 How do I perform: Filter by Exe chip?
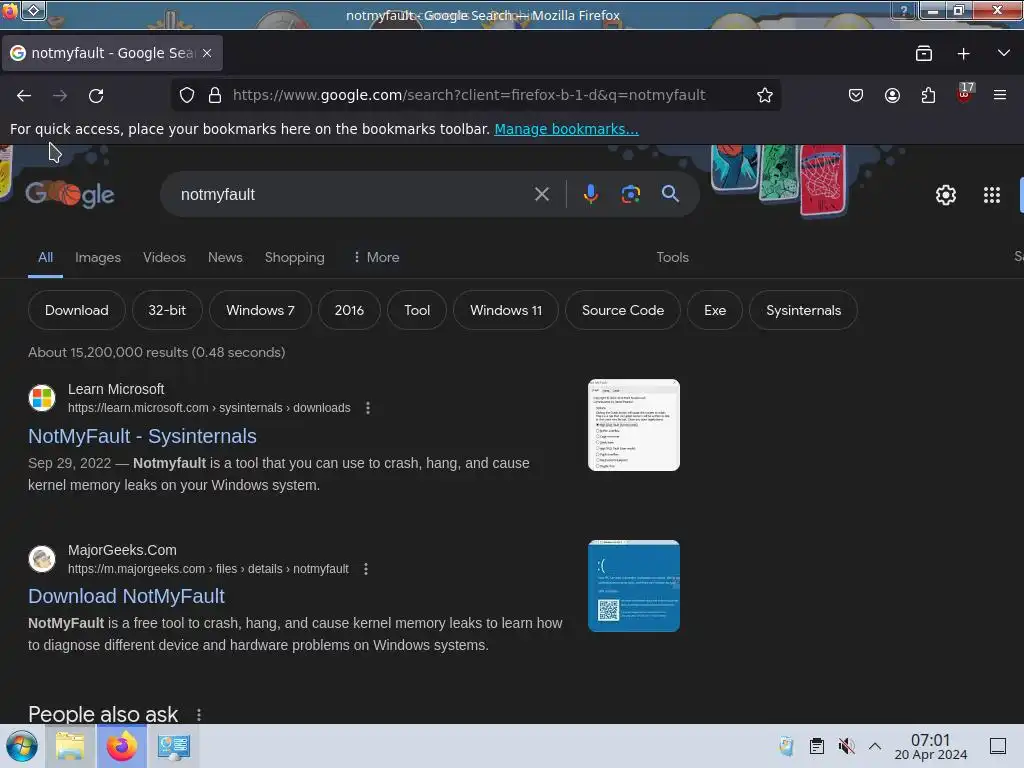pyautogui.click(x=714, y=310)
